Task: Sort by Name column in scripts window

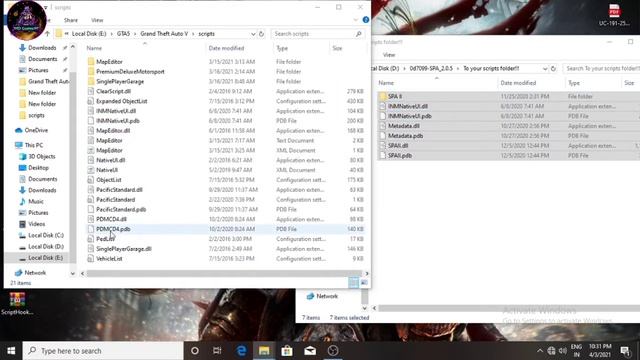Action: coord(144,48)
